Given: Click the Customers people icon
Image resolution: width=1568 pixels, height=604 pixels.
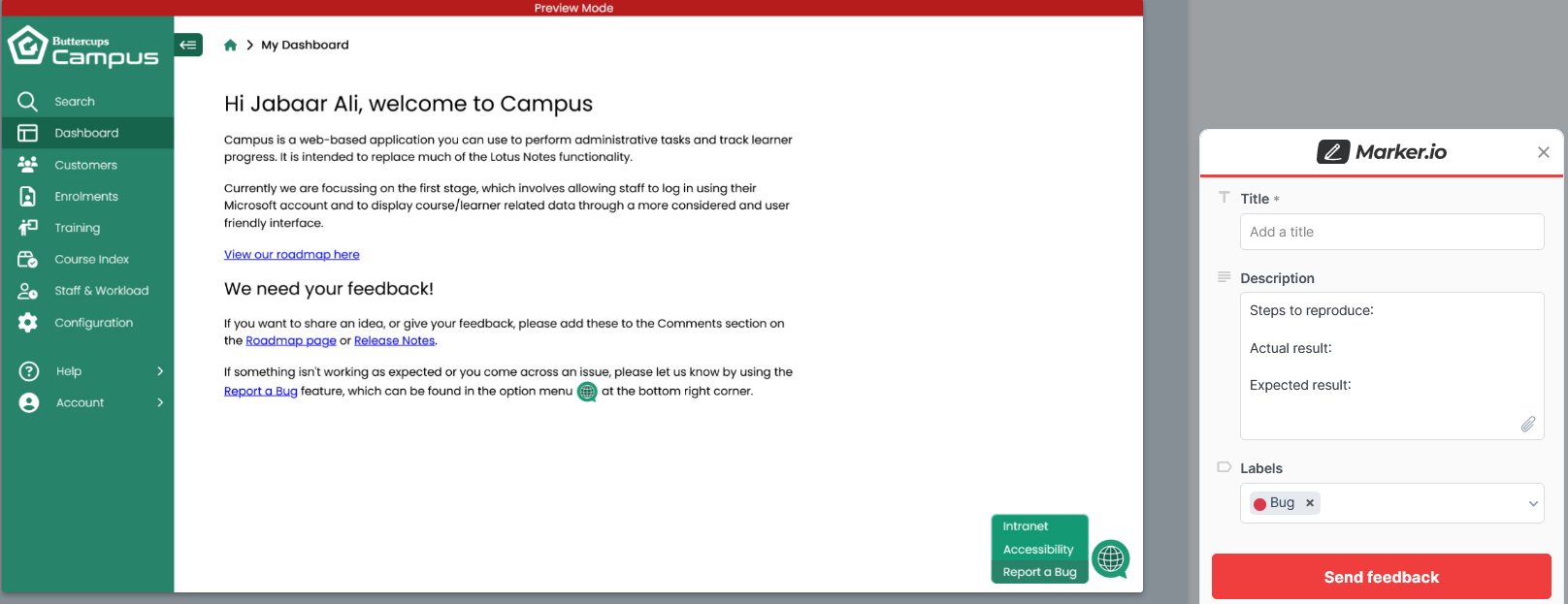Looking at the screenshot, I should point(27,165).
